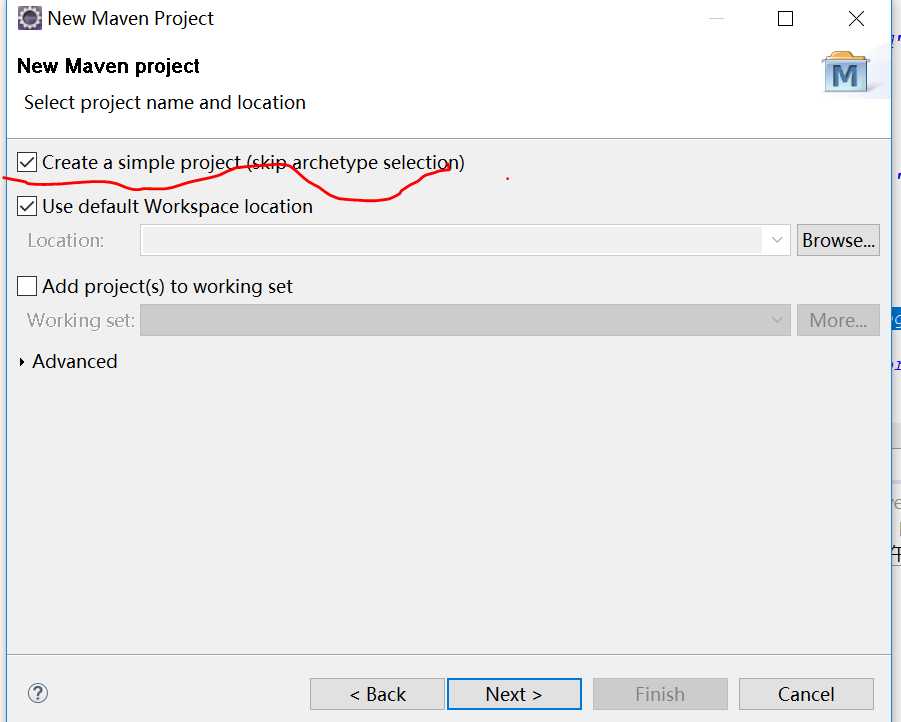901x722 pixels.
Task: Click the Eclipse icon in title bar
Action: click(x=29, y=18)
